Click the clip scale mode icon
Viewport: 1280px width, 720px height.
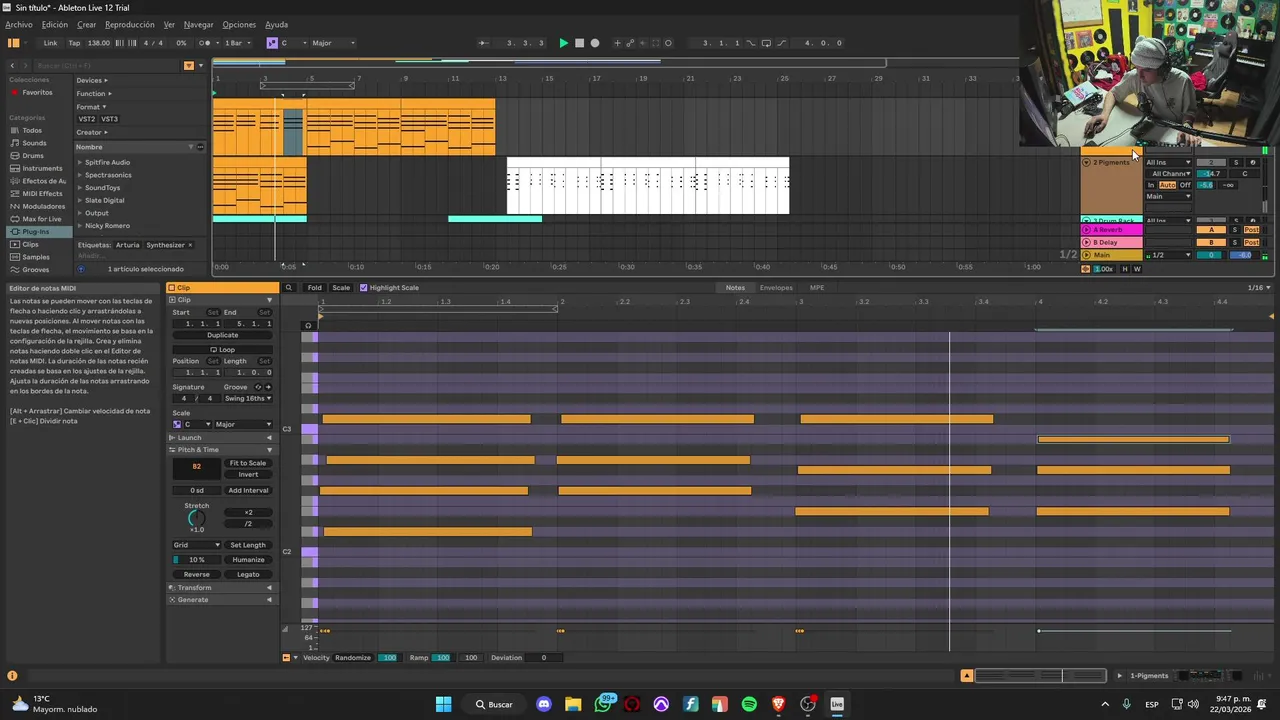(177, 424)
